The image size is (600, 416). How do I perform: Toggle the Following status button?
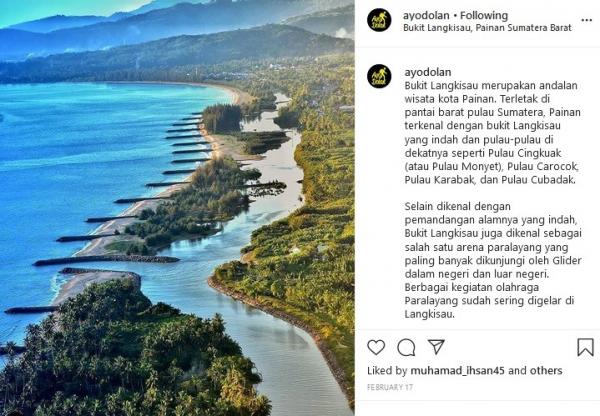pyautogui.click(x=484, y=15)
